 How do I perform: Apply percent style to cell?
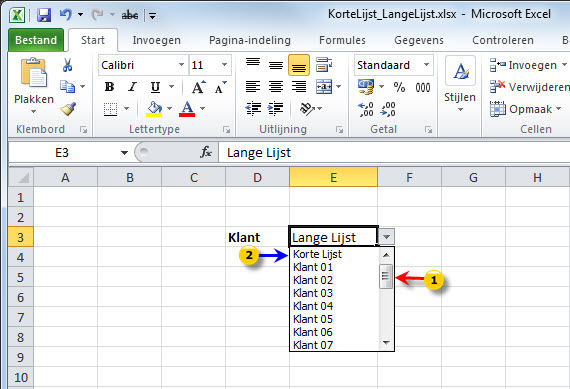click(x=399, y=87)
